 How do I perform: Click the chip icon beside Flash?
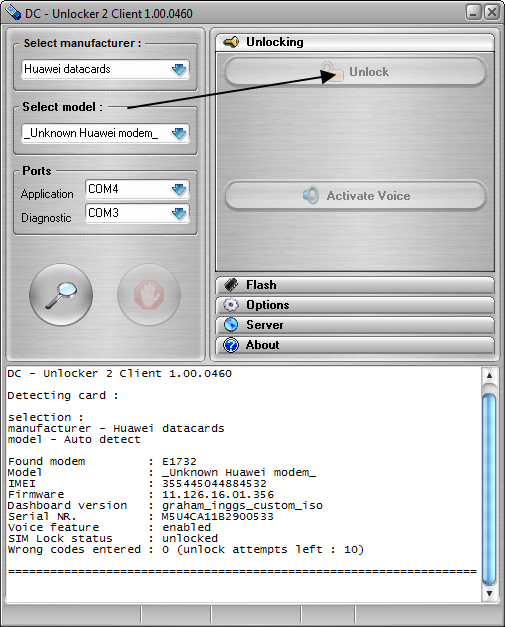(231, 285)
